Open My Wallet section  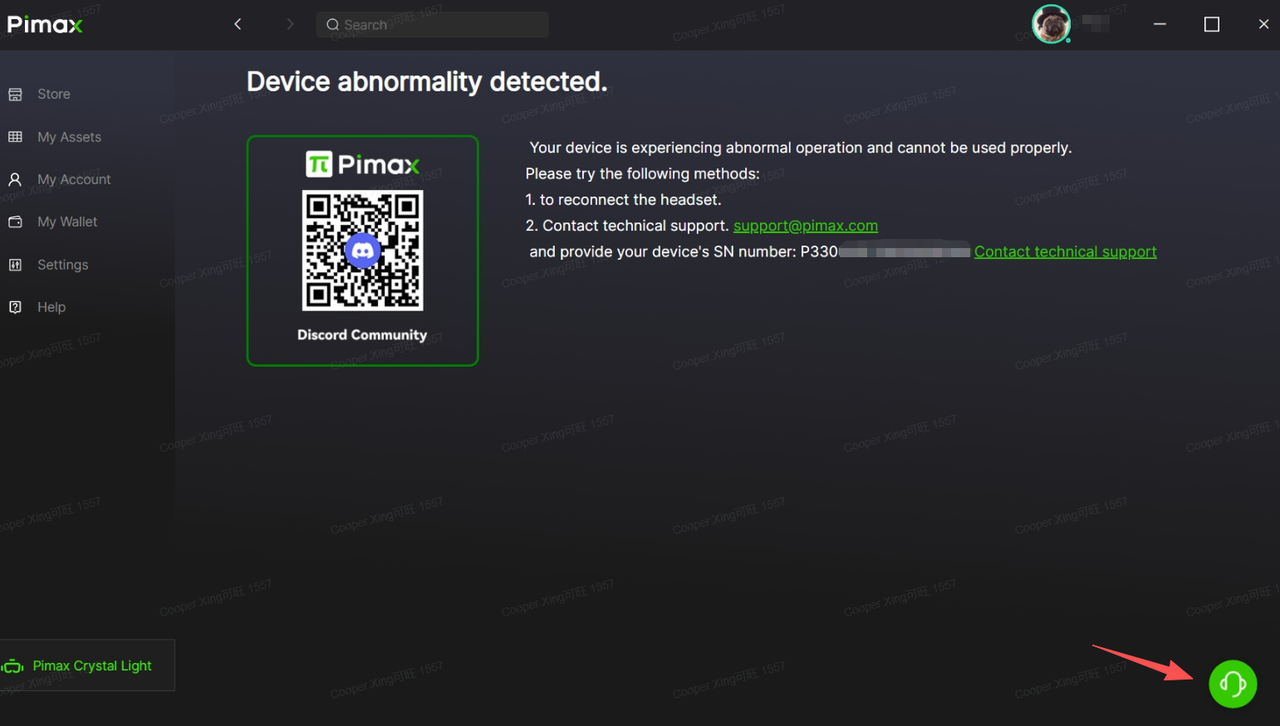pyautogui.click(x=67, y=222)
